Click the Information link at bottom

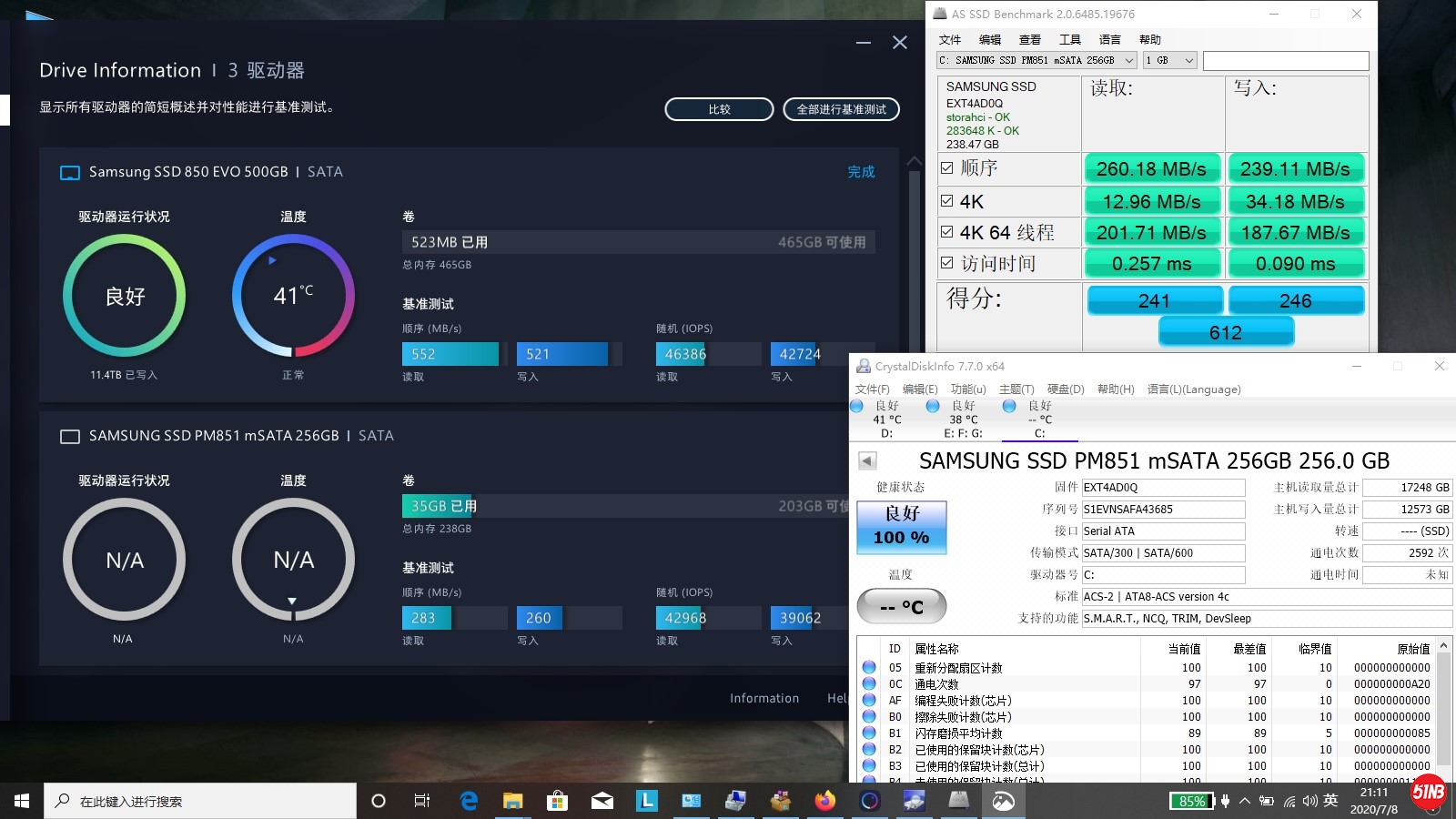click(764, 698)
